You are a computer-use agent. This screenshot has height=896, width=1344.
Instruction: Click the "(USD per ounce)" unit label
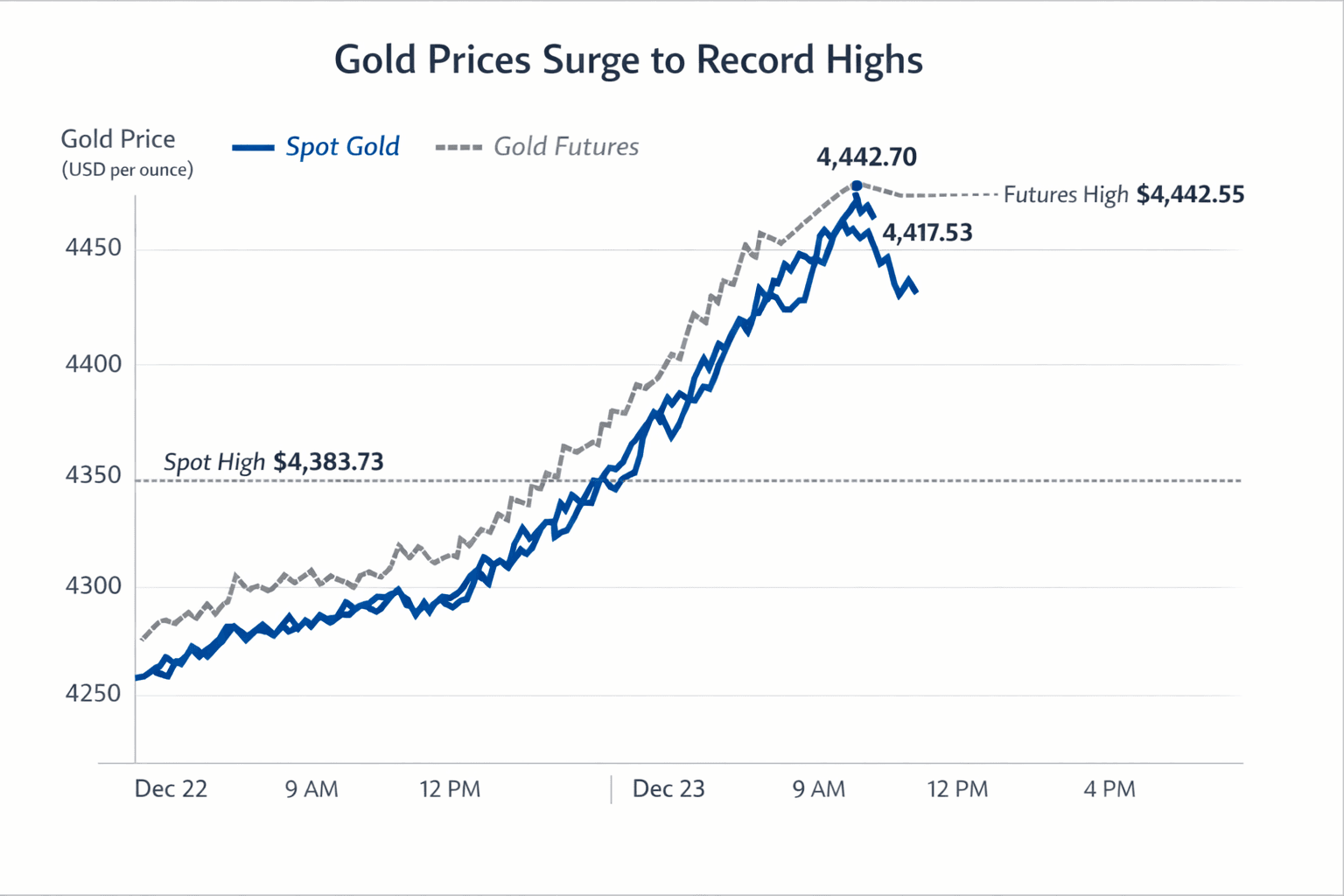point(128,170)
